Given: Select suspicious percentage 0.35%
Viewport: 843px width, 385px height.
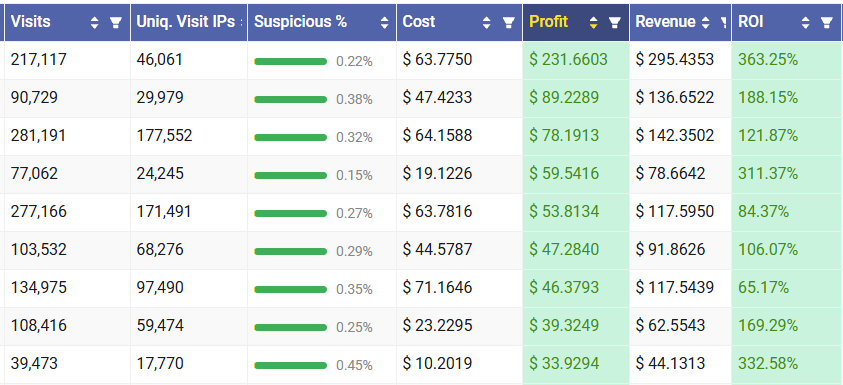Looking at the screenshot, I should pyautogui.click(x=354, y=290).
